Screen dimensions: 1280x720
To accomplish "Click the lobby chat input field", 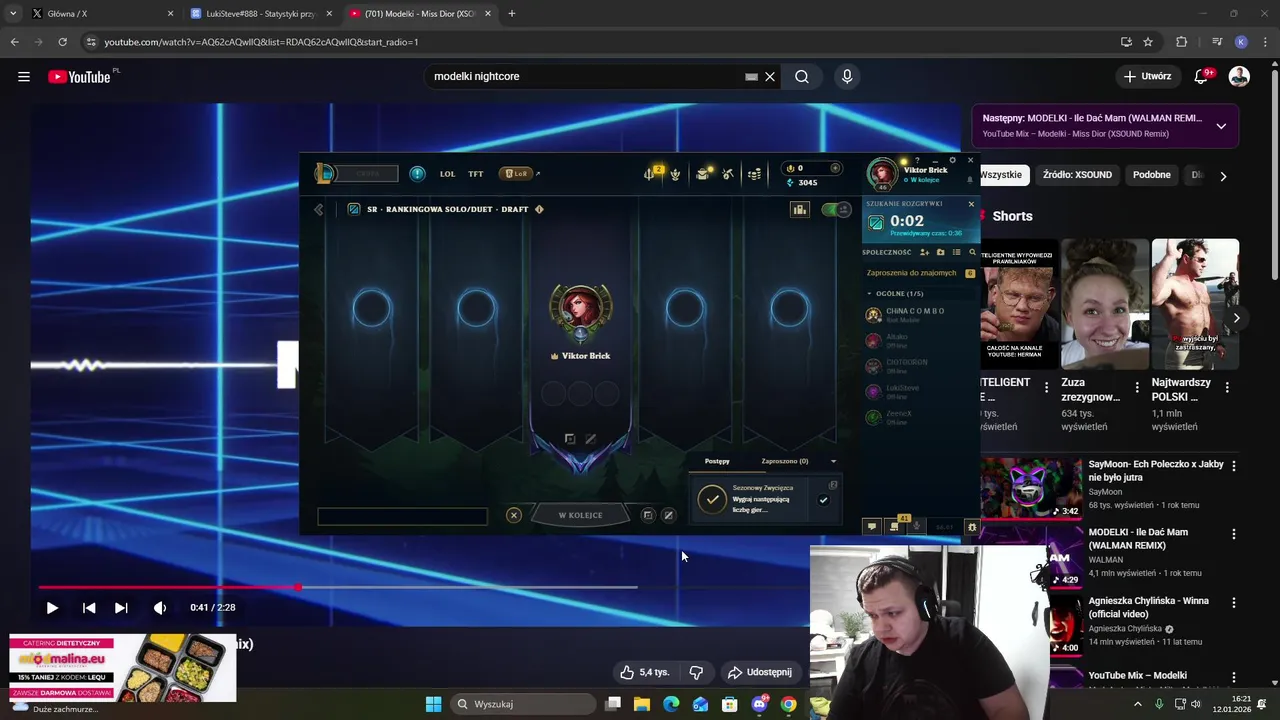I will coord(402,516).
